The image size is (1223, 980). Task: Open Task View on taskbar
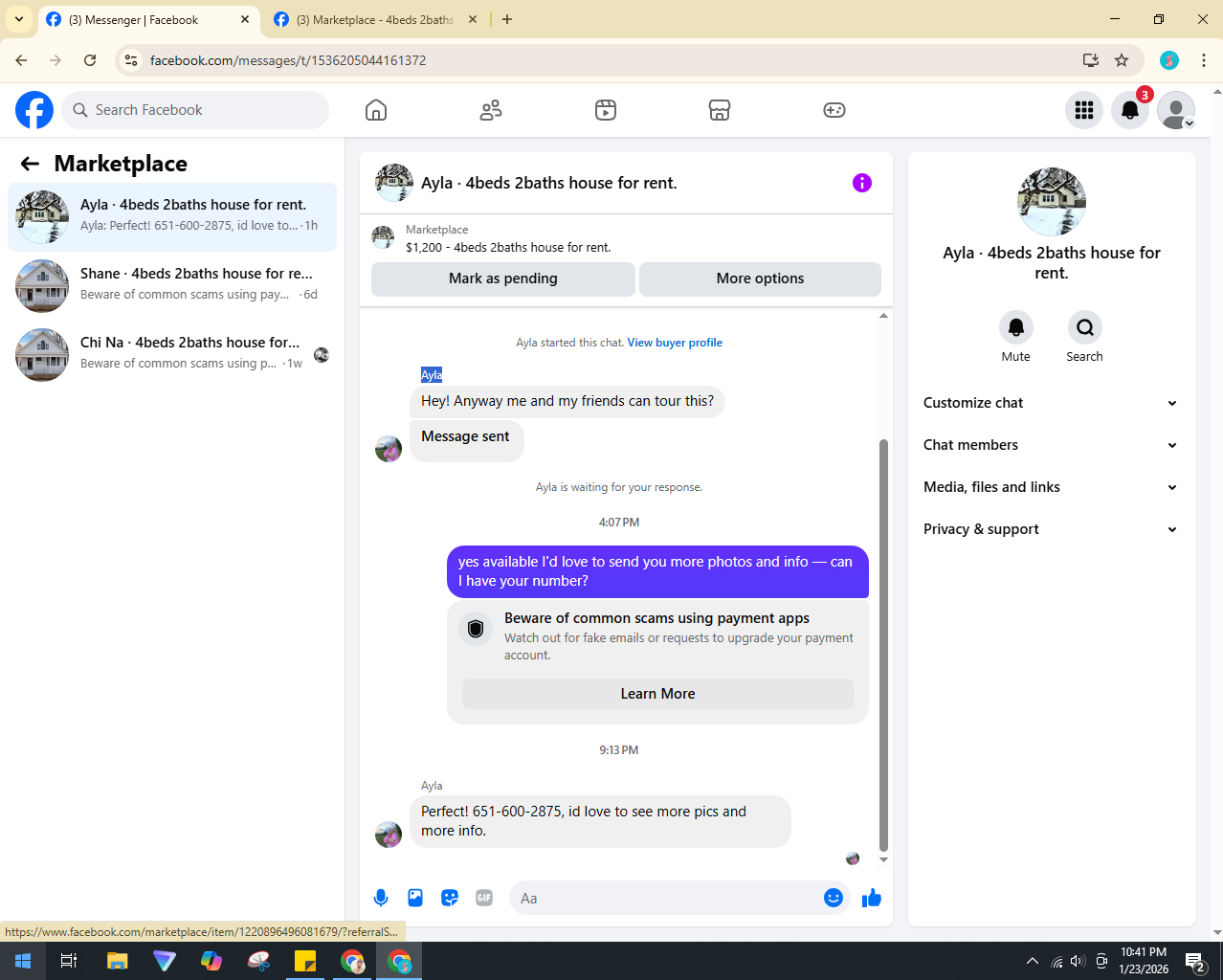[69, 961]
